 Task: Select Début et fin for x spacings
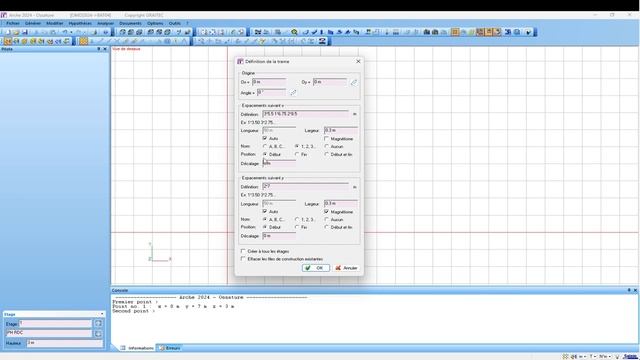327,154
